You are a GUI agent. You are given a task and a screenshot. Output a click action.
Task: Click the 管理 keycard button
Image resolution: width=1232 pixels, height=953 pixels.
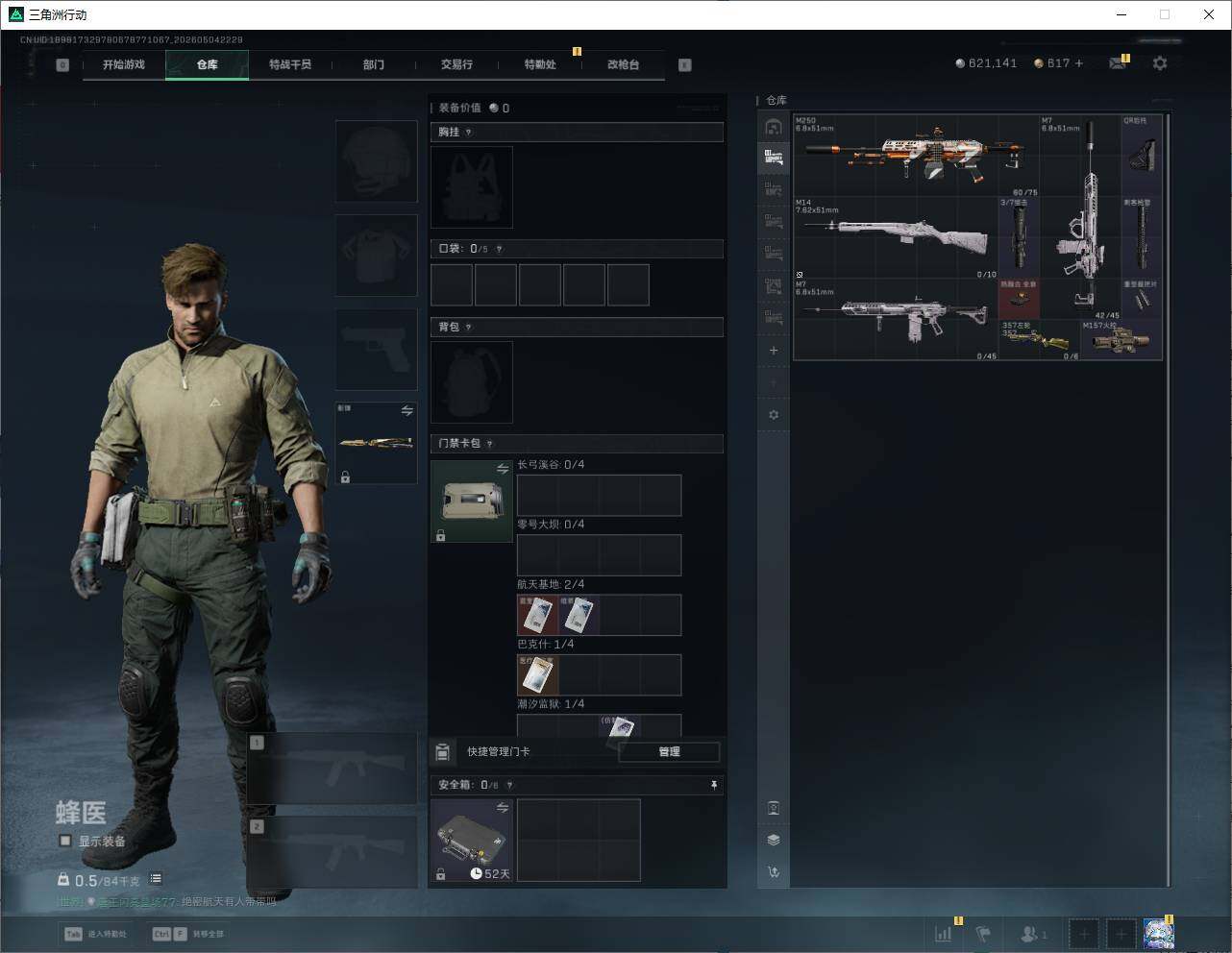670,752
